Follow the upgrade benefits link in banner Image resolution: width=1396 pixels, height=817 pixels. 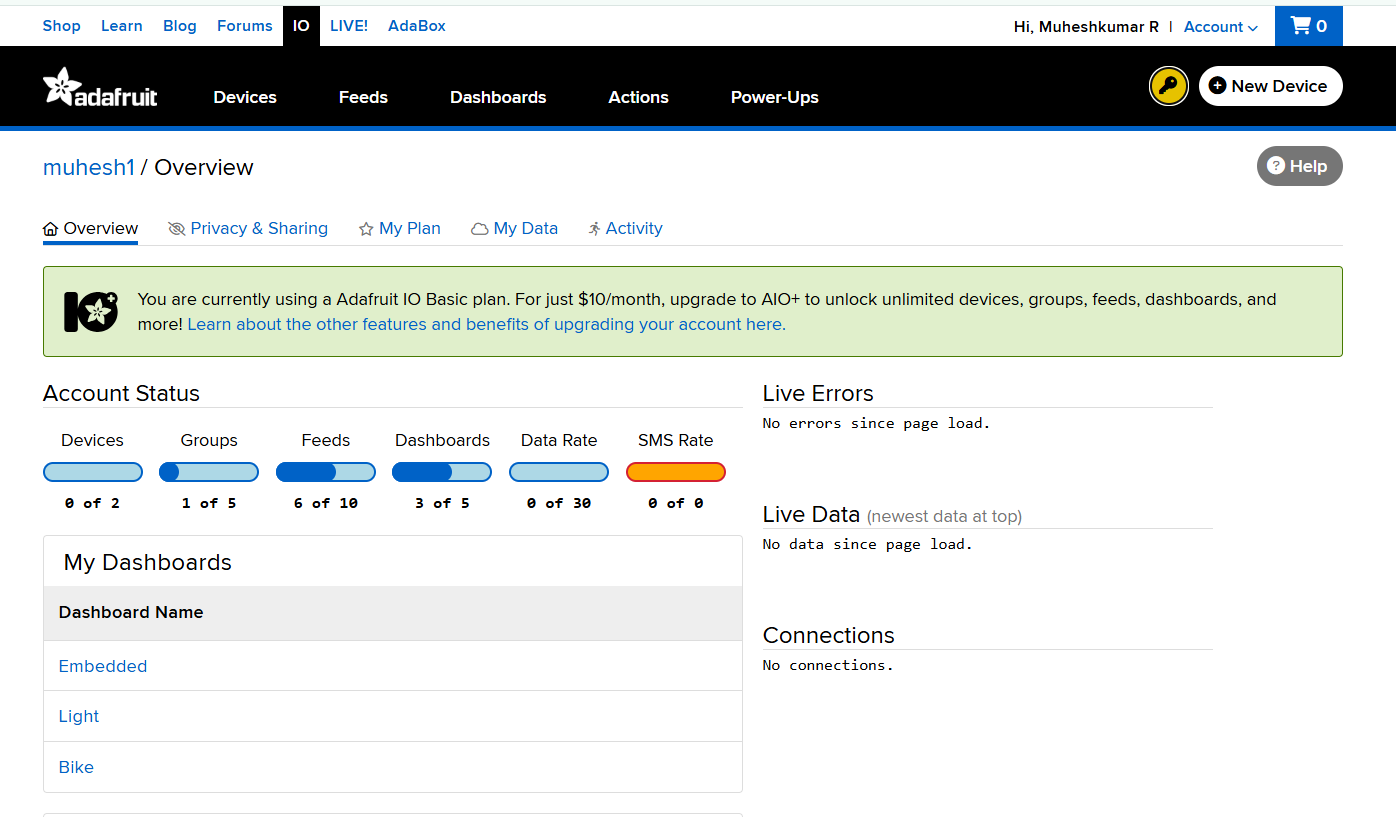coord(486,324)
